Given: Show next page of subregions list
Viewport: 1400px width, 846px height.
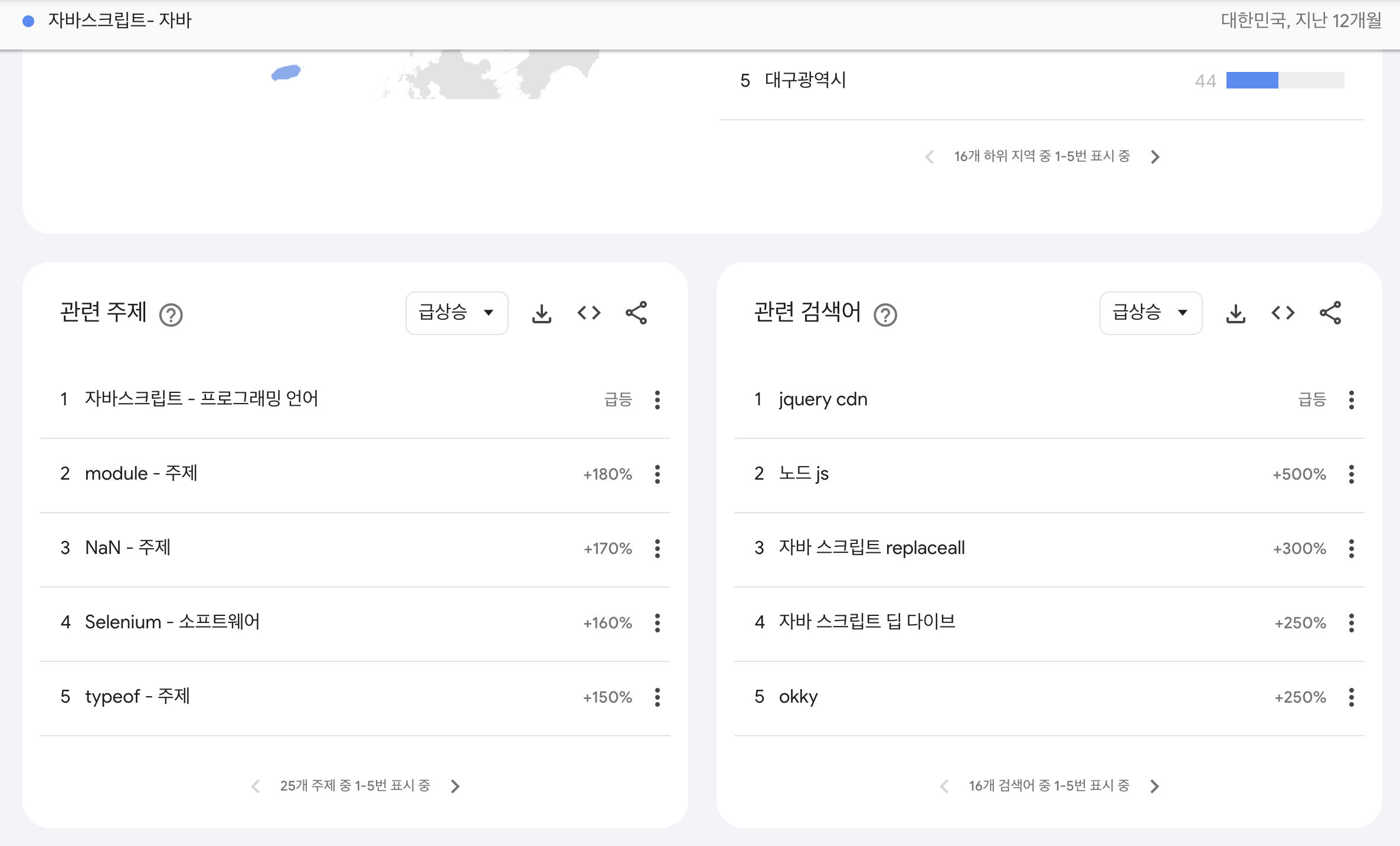Looking at the screenshot, I should (1155, 157).
